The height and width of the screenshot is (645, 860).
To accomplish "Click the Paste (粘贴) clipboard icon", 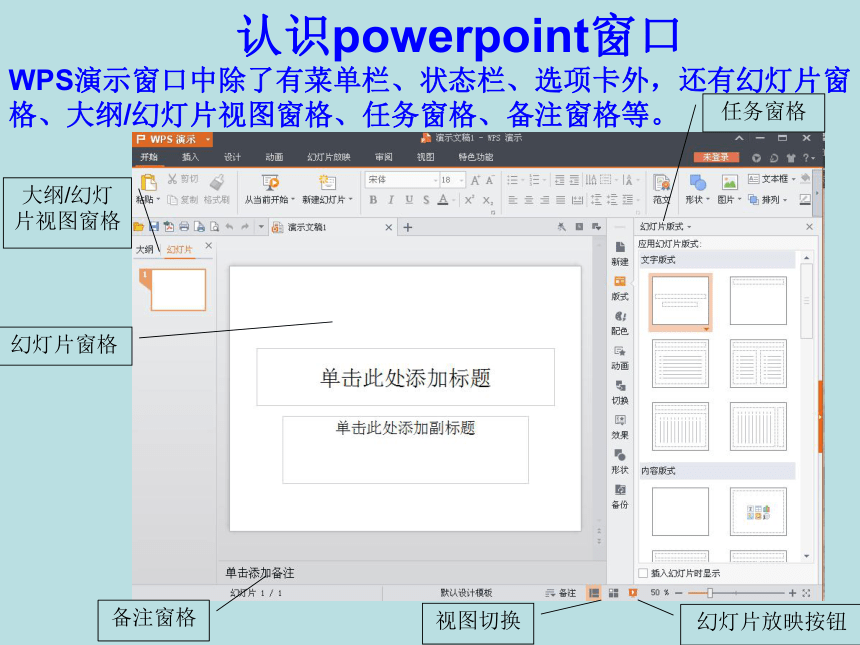I will (x=148, y=183).
